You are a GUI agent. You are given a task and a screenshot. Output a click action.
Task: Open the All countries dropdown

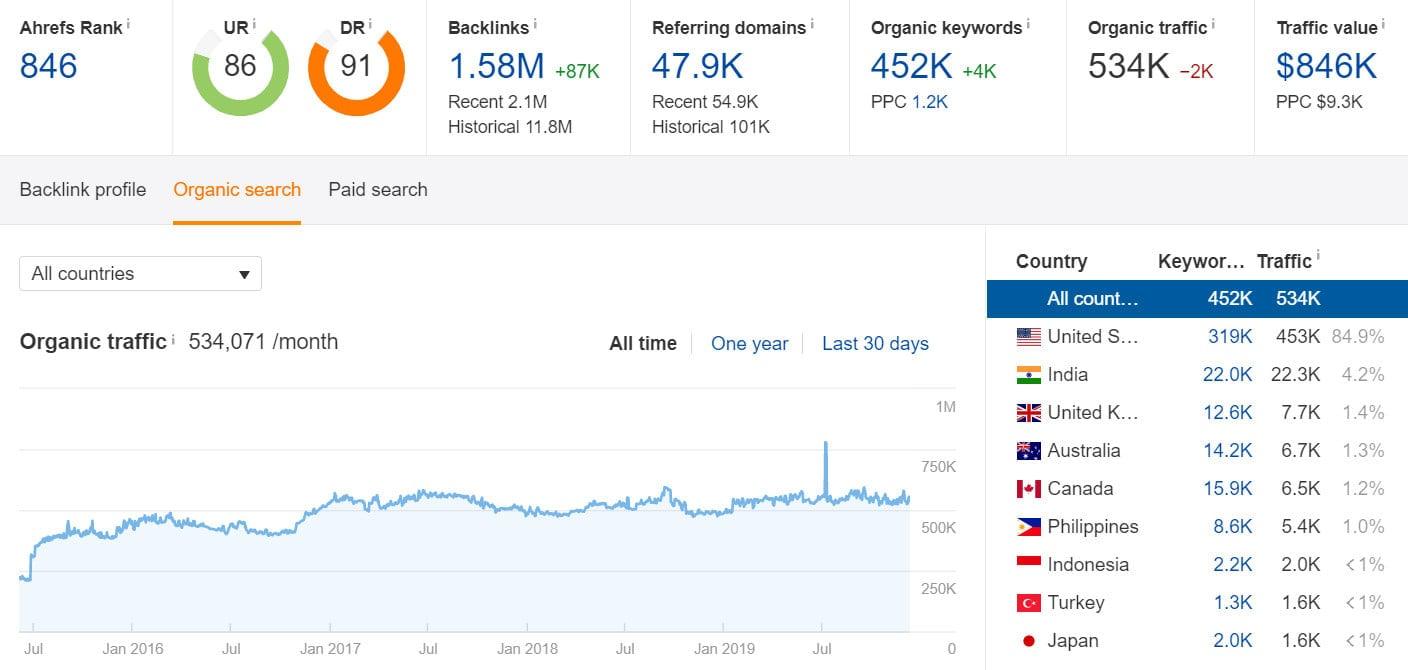coord(140,273)
